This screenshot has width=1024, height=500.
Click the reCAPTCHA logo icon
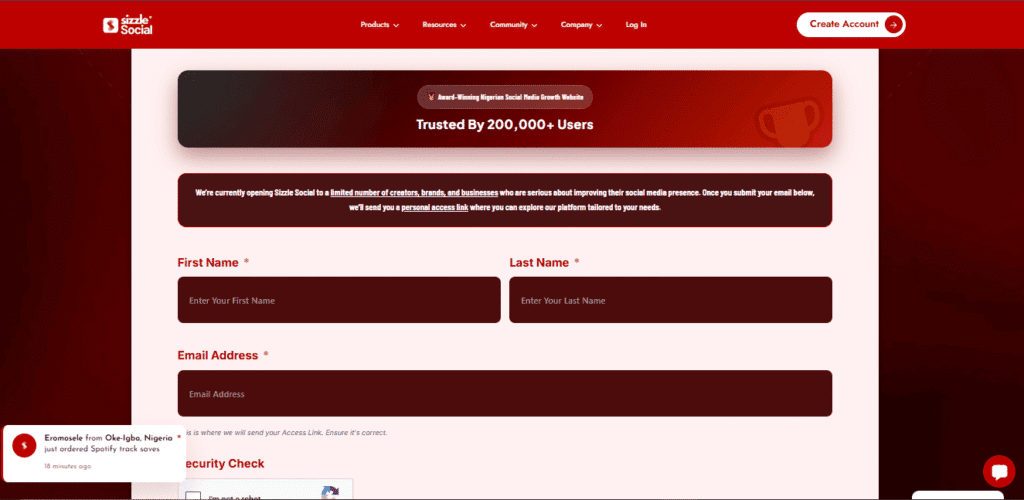click(331, 493)
